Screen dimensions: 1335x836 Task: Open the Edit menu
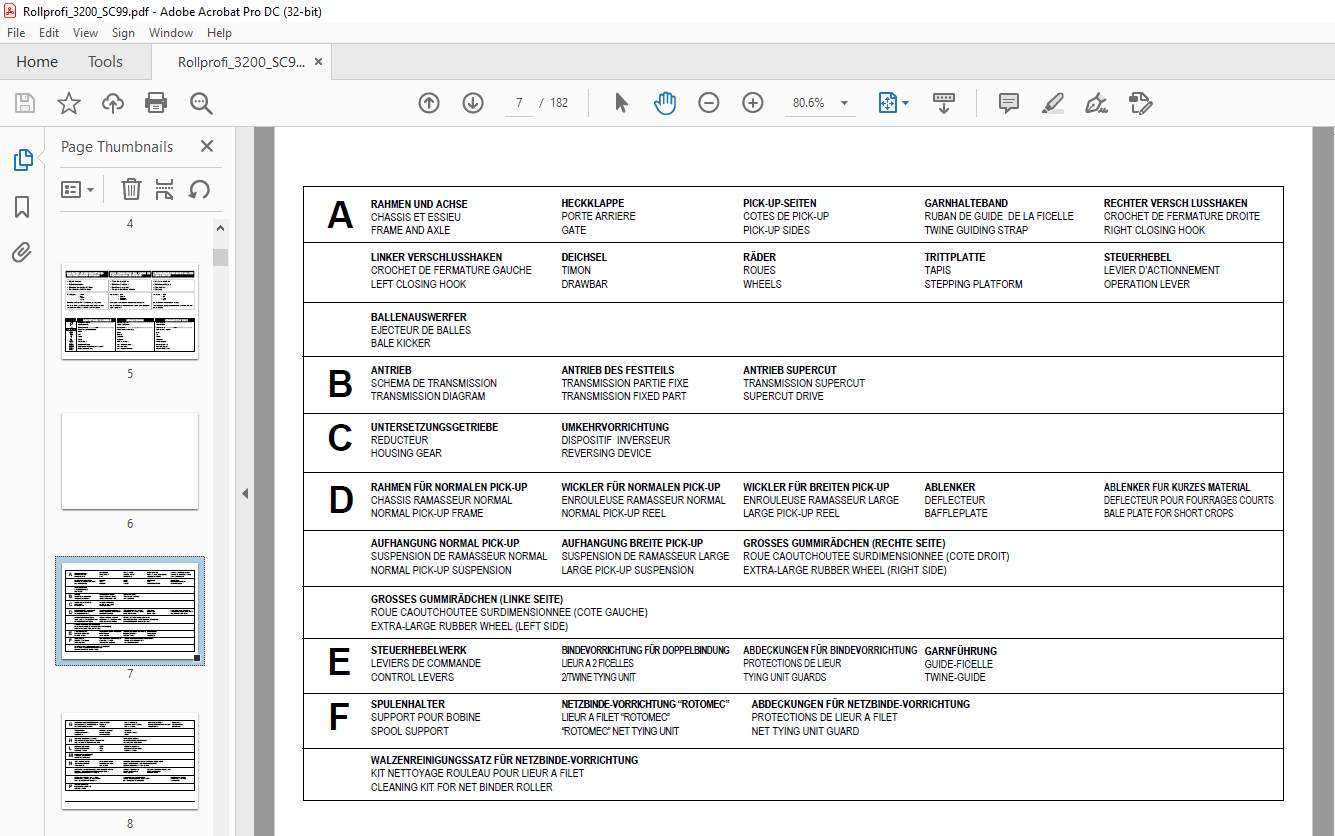[x=49, y=33]
